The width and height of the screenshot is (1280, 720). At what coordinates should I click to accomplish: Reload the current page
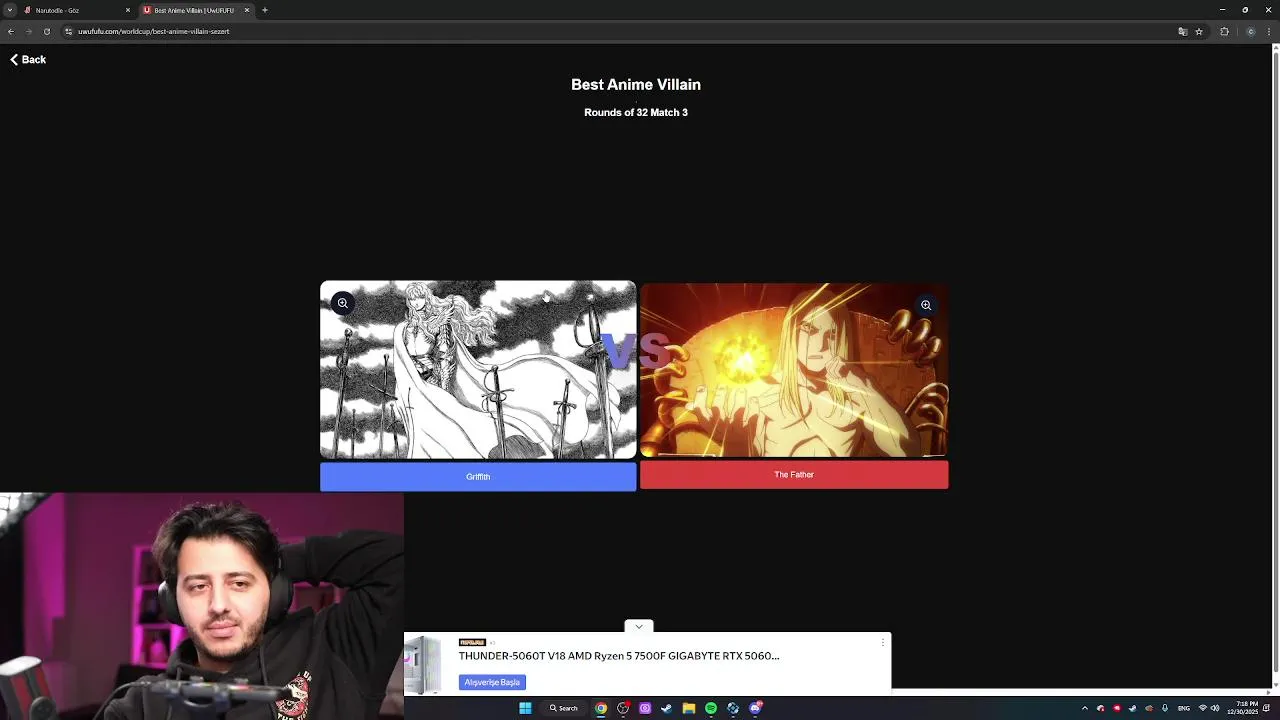coord(46,31)
